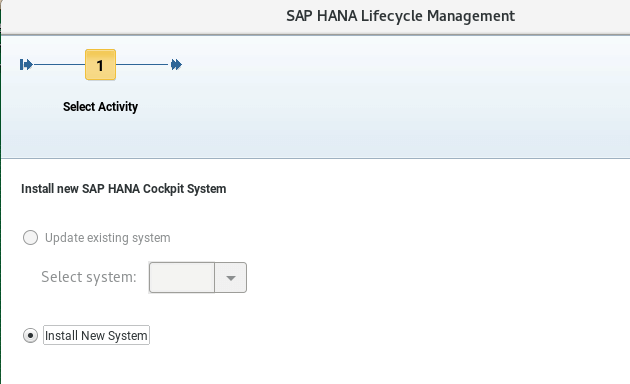Click the wizard start arrow icon
Image resolution: width=630 pixels, height=384 pixels.
[x=26, y=65]
